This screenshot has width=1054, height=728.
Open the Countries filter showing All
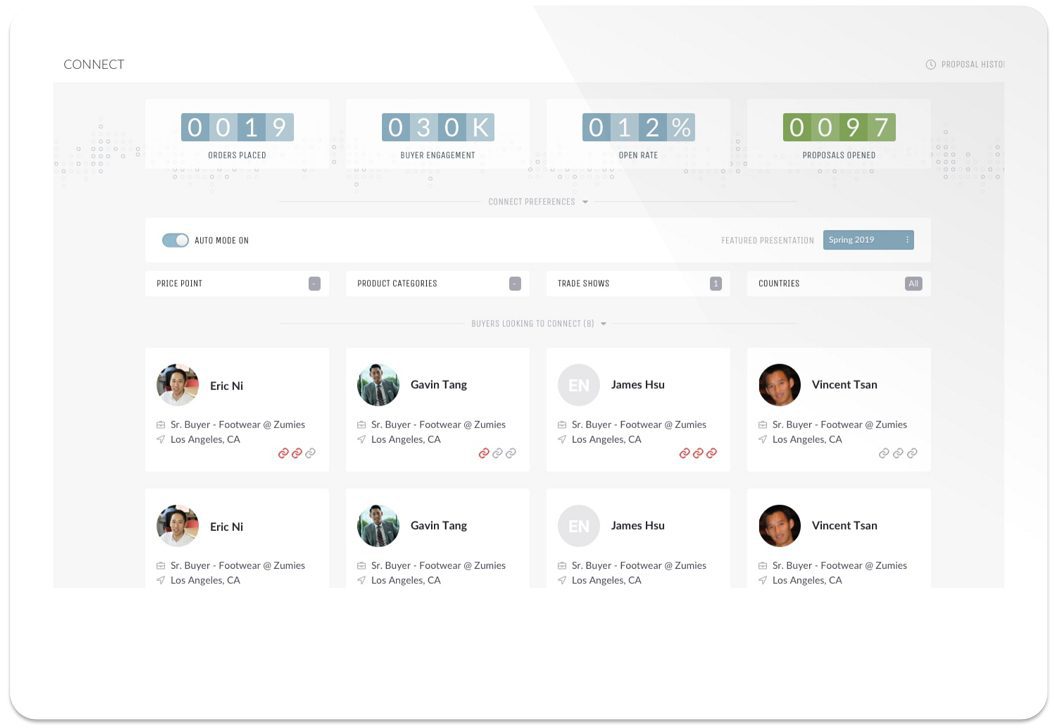[x=838, y=284]
